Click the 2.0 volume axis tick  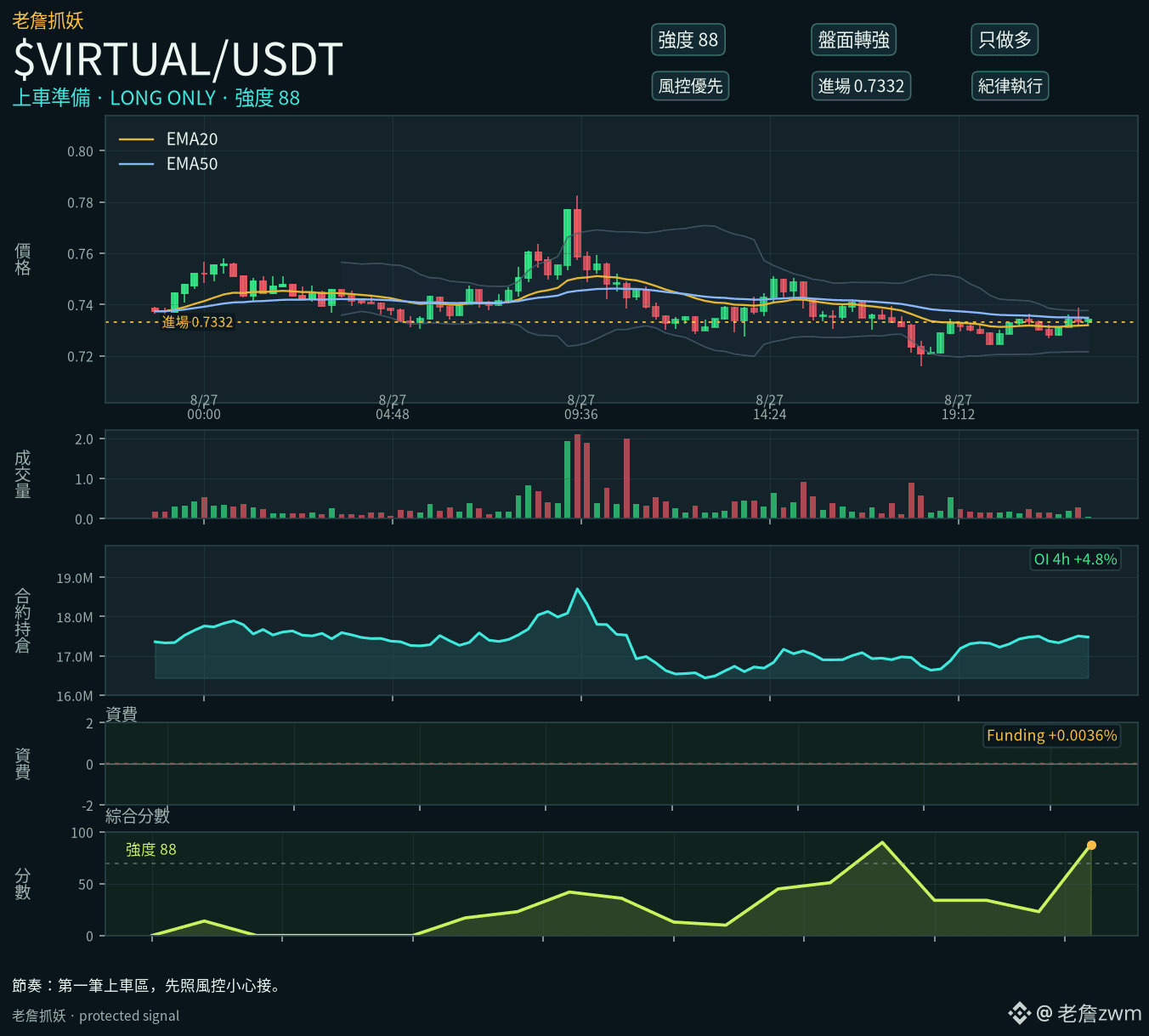pyautogui.click(x=84, y=439)
